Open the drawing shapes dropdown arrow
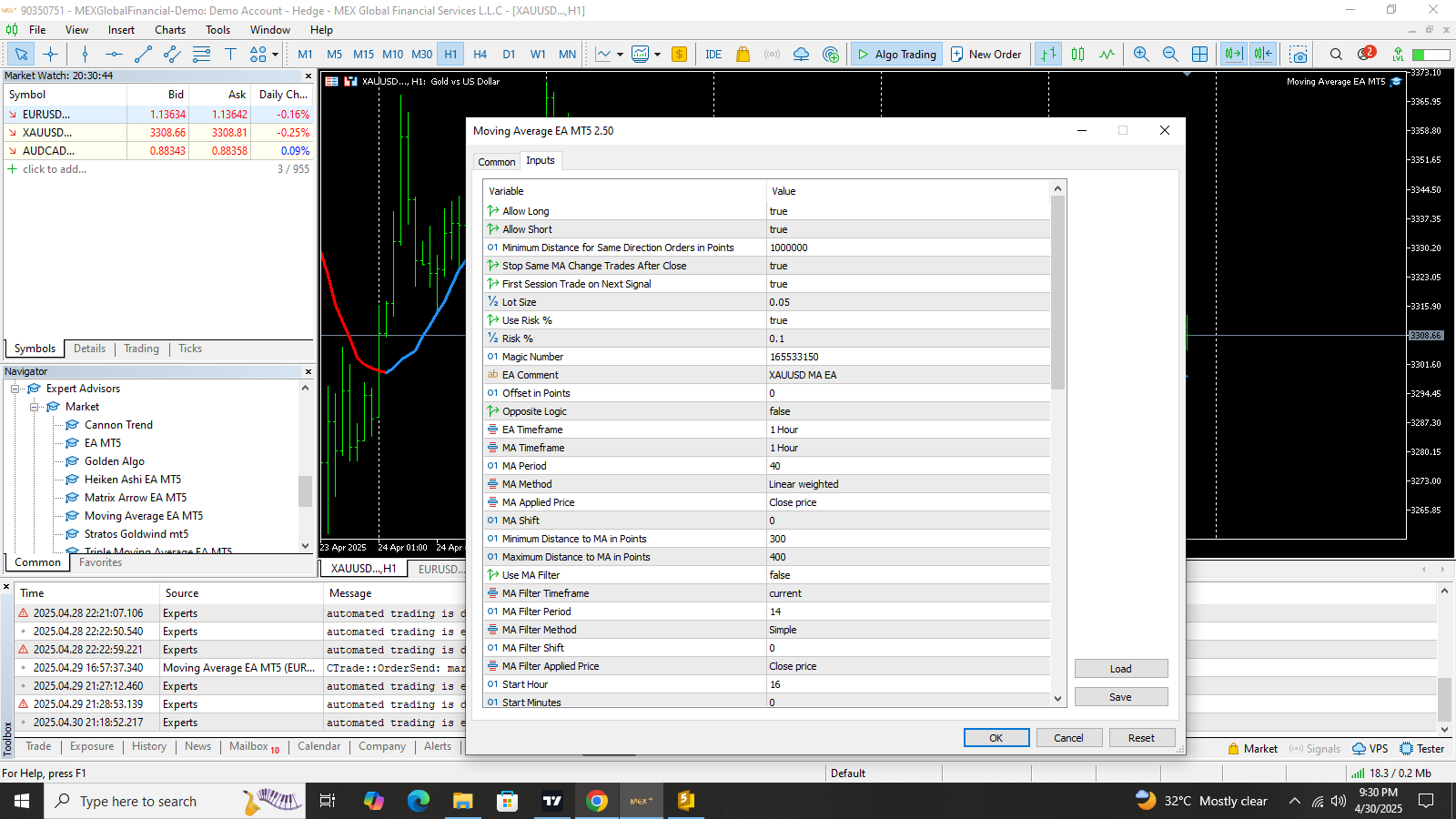 point(275,55)
